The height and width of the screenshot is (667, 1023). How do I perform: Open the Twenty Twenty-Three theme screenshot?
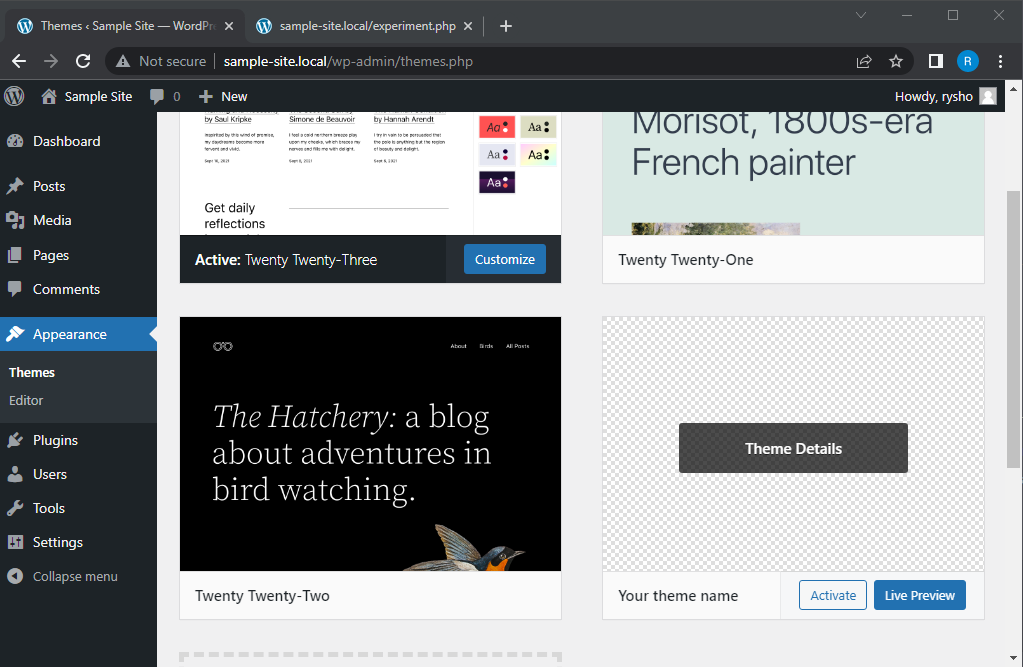[x=371, y=174]
